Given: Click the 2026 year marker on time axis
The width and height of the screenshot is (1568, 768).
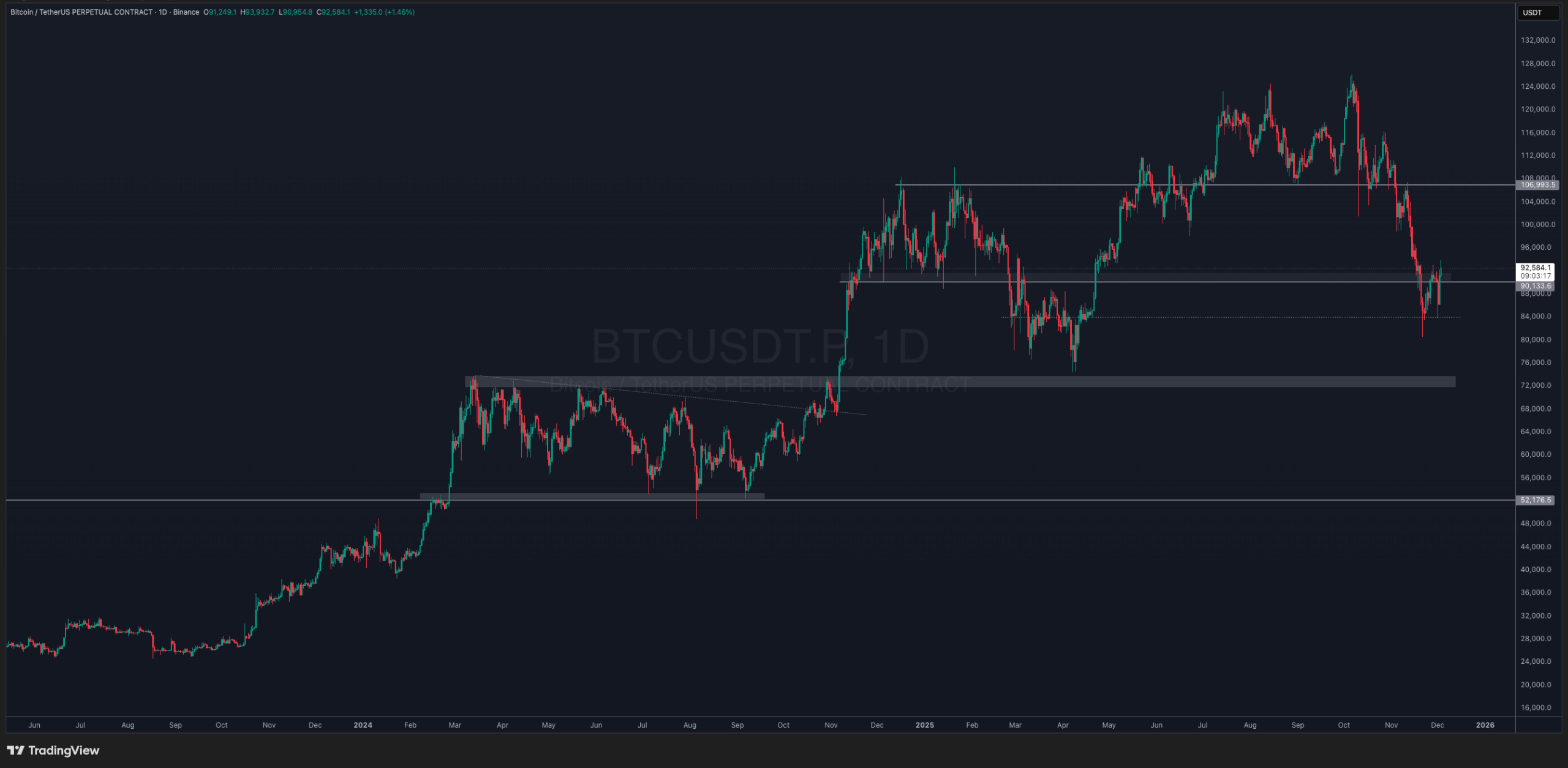Looking at the screenshot, I should 1485,725.
